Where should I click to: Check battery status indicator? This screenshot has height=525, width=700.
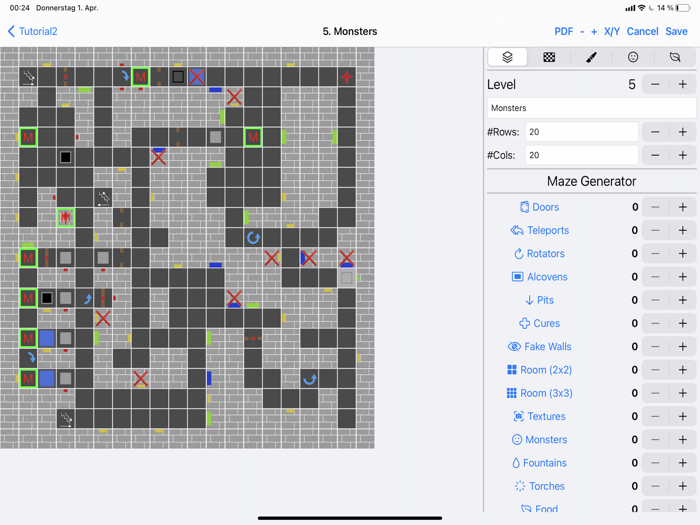(683, 8)
